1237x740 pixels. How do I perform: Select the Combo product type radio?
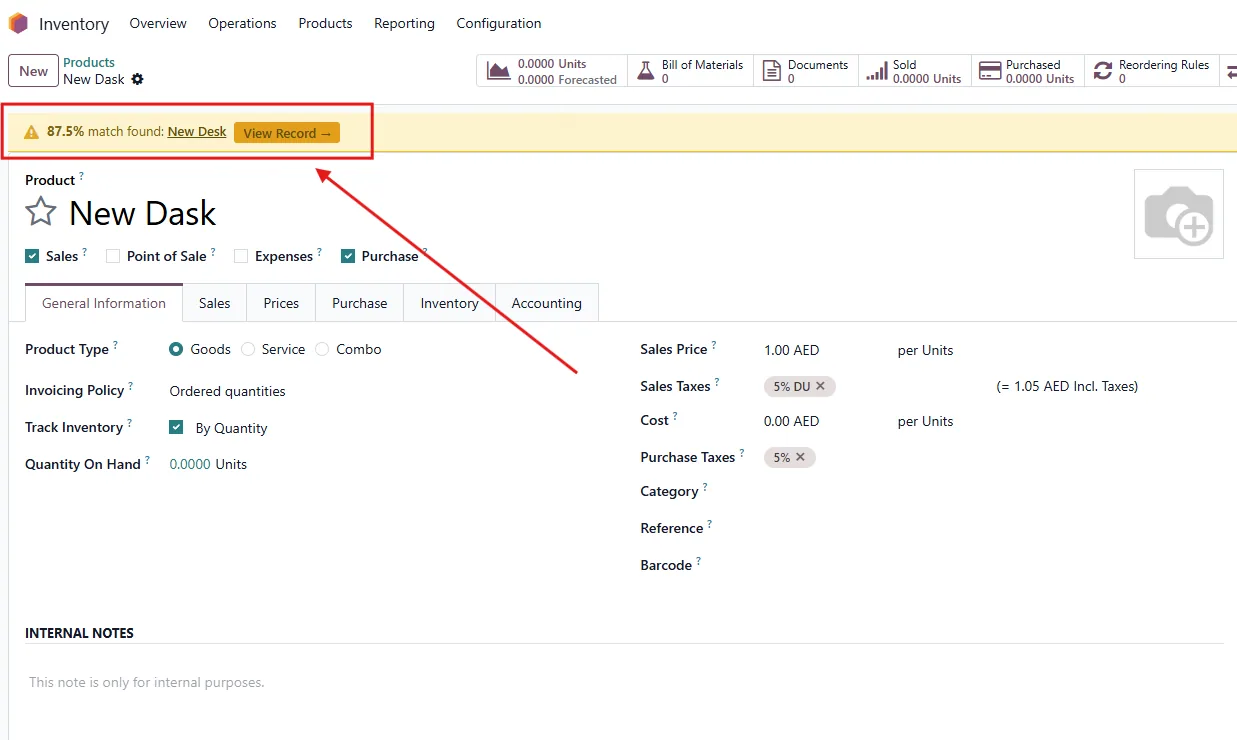point(322,349)
